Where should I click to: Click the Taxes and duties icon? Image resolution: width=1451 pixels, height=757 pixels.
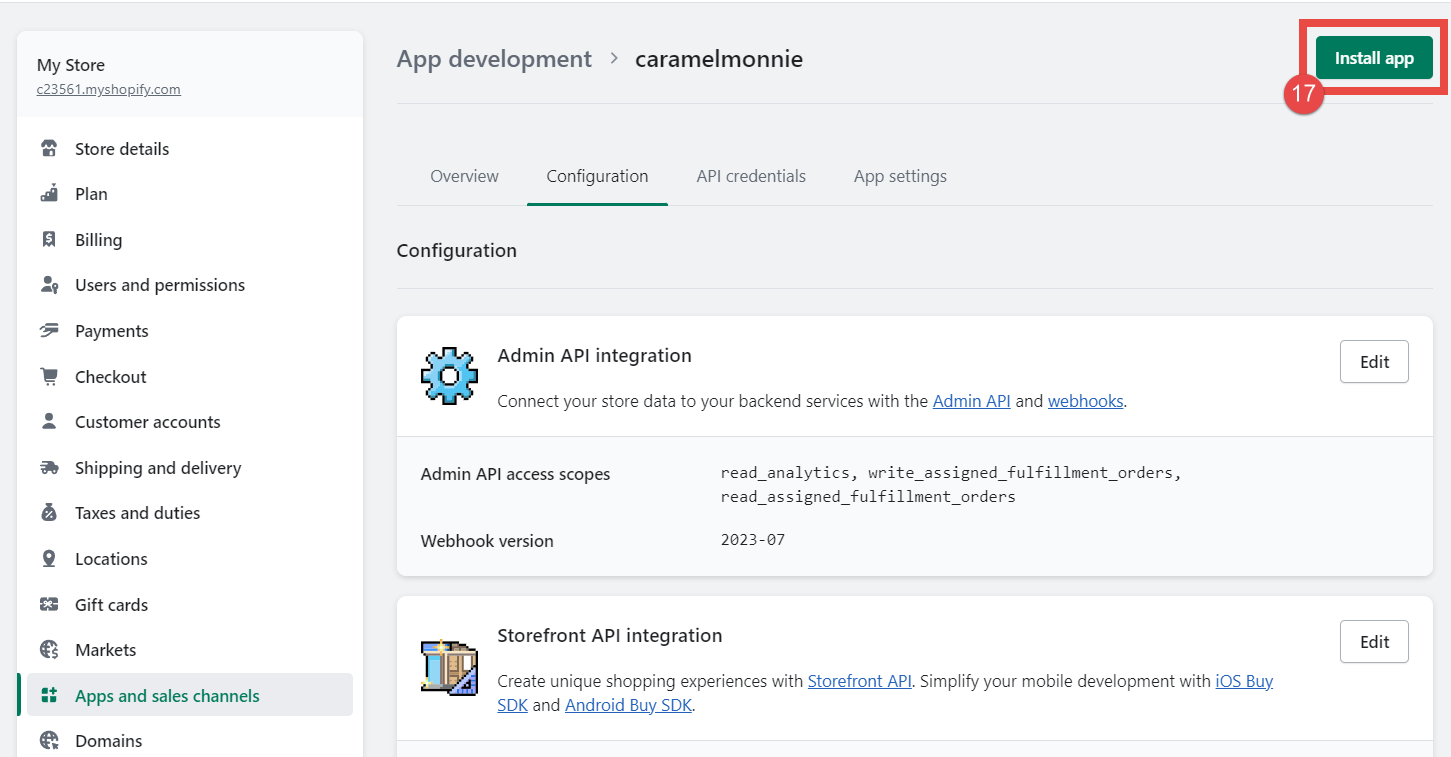click(49, 513)
